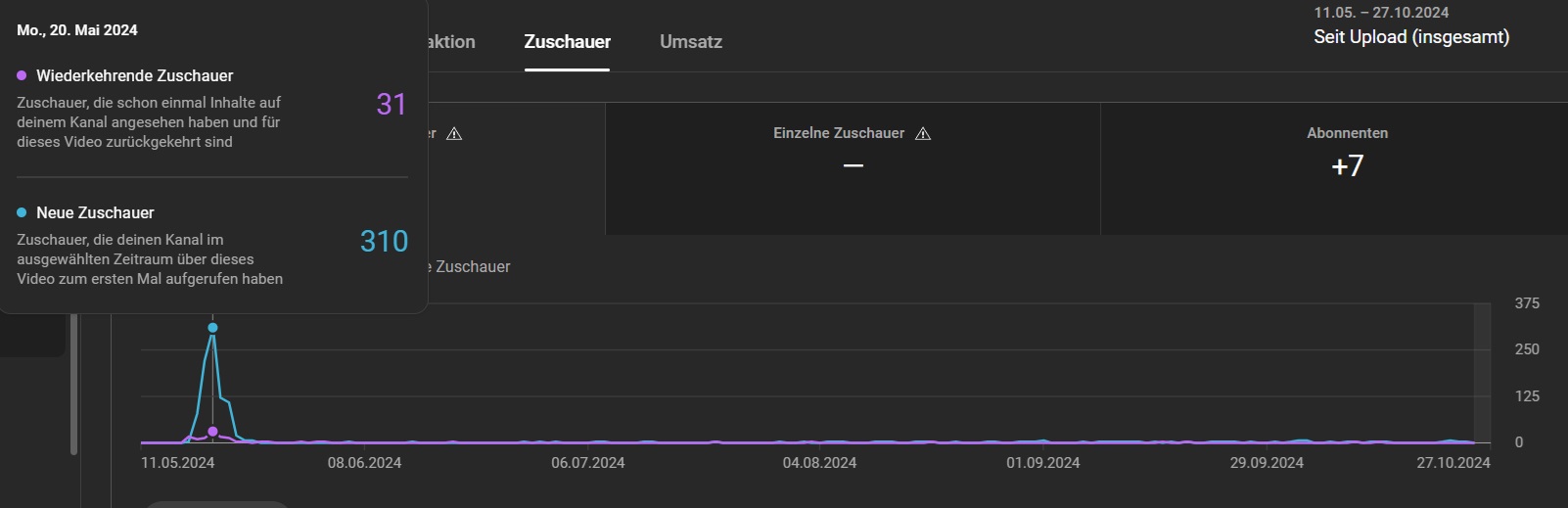The width and height of the screenshot is (1568, 508).
Task: Click purple dot beside Wiederkehrende Zuschauer
Action: click(x=22, y=75)
